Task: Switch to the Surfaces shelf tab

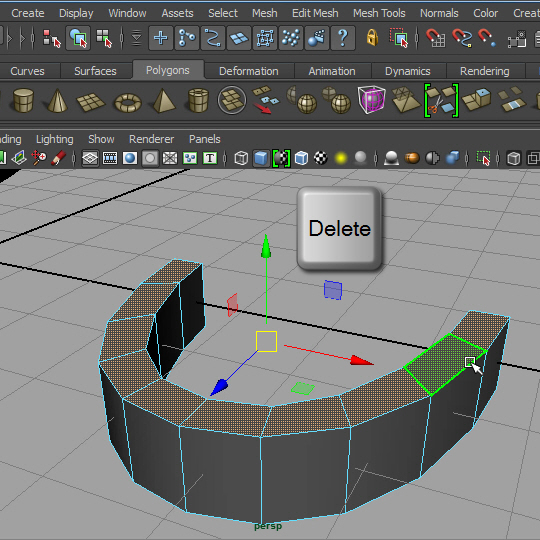Action: pyautogui.click(x=95, y=71)
